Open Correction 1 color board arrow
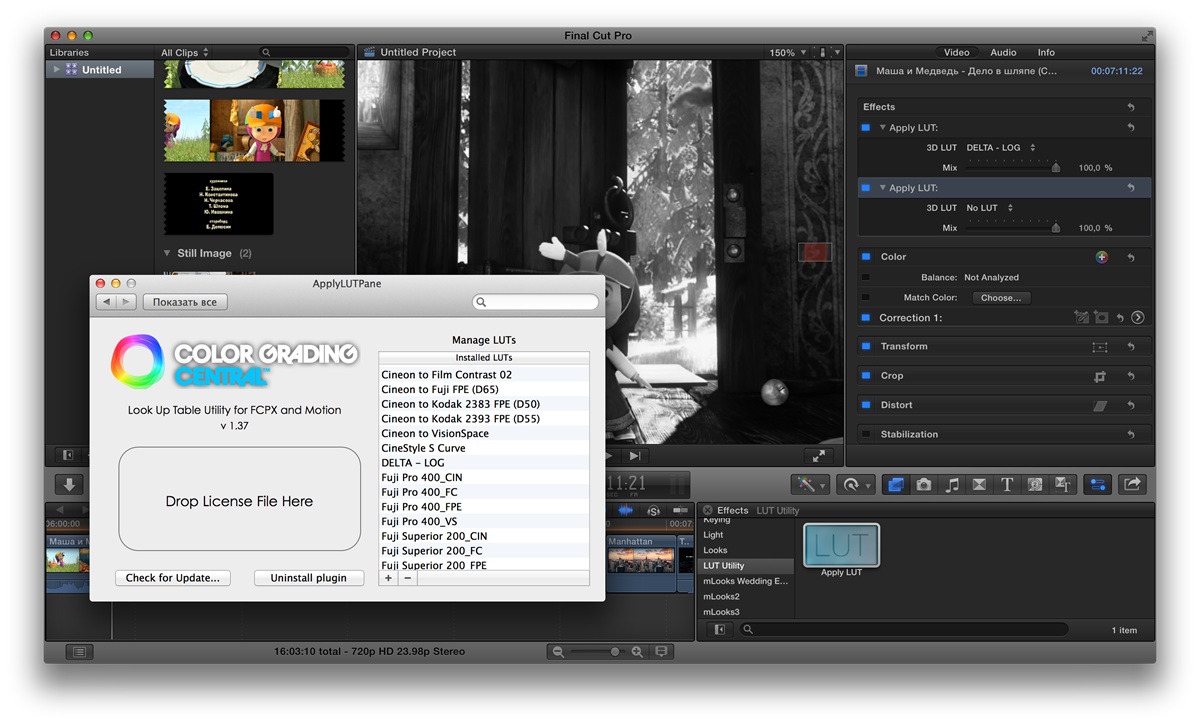This screenshot has height=724, width=1200. pyautogui.click(x=1137, y=318)
